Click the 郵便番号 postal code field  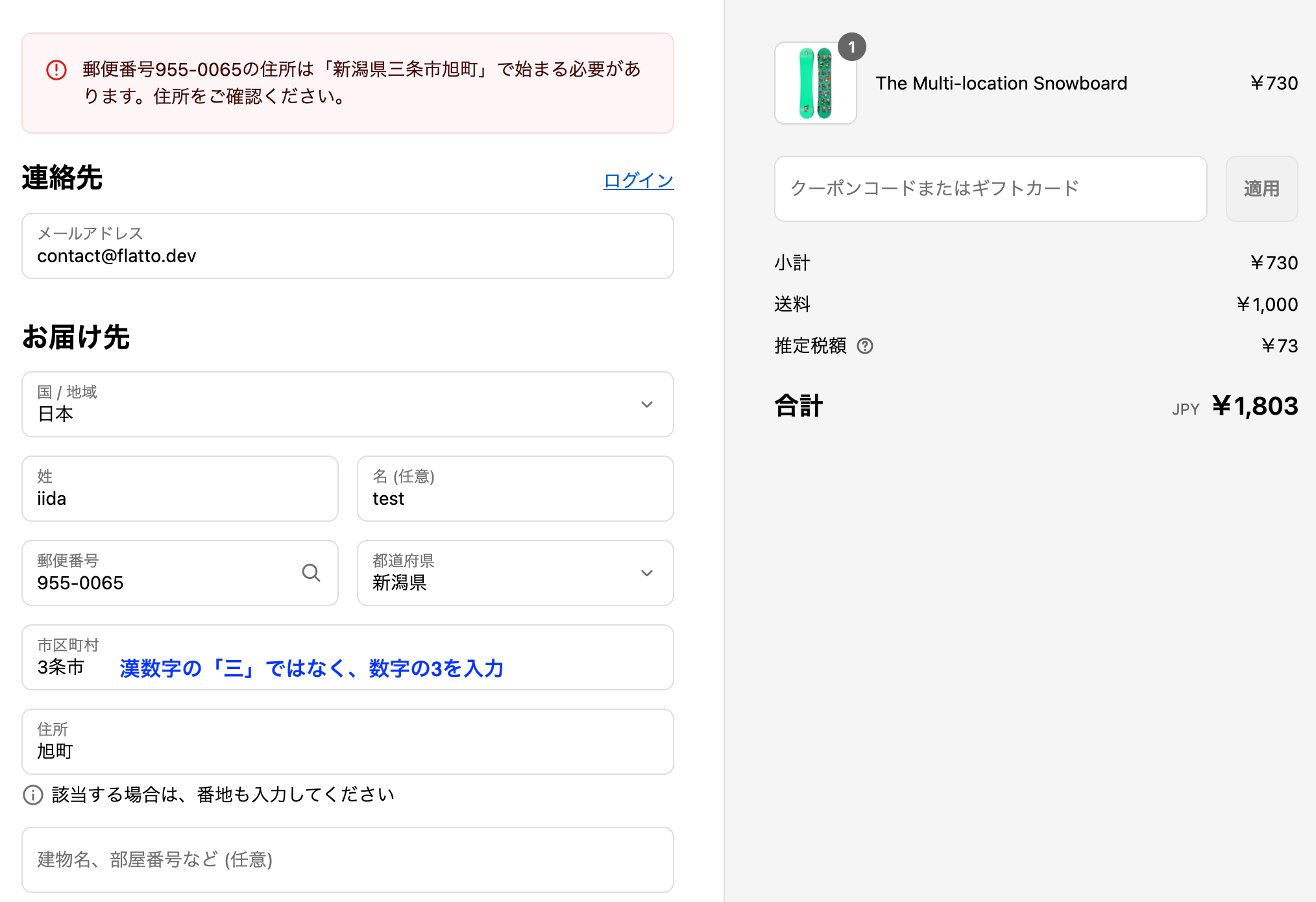click(x=162, y=574)
